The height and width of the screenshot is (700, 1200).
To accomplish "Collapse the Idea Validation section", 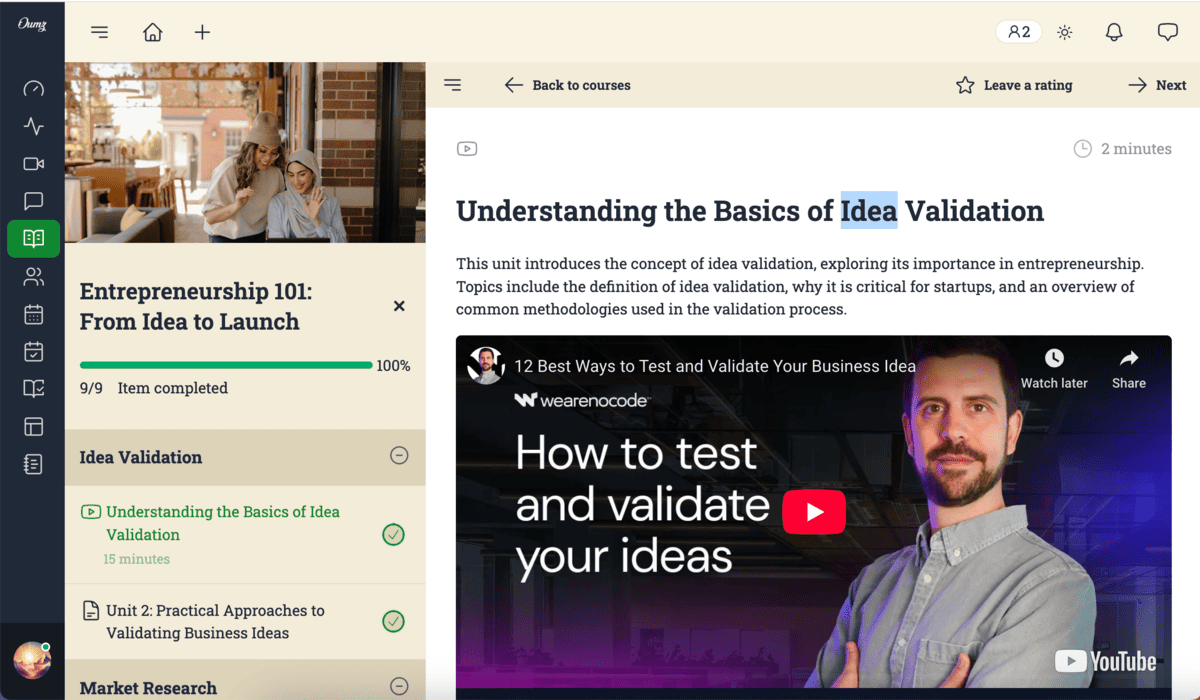I will pyautogui.click(x=399, y=456).
